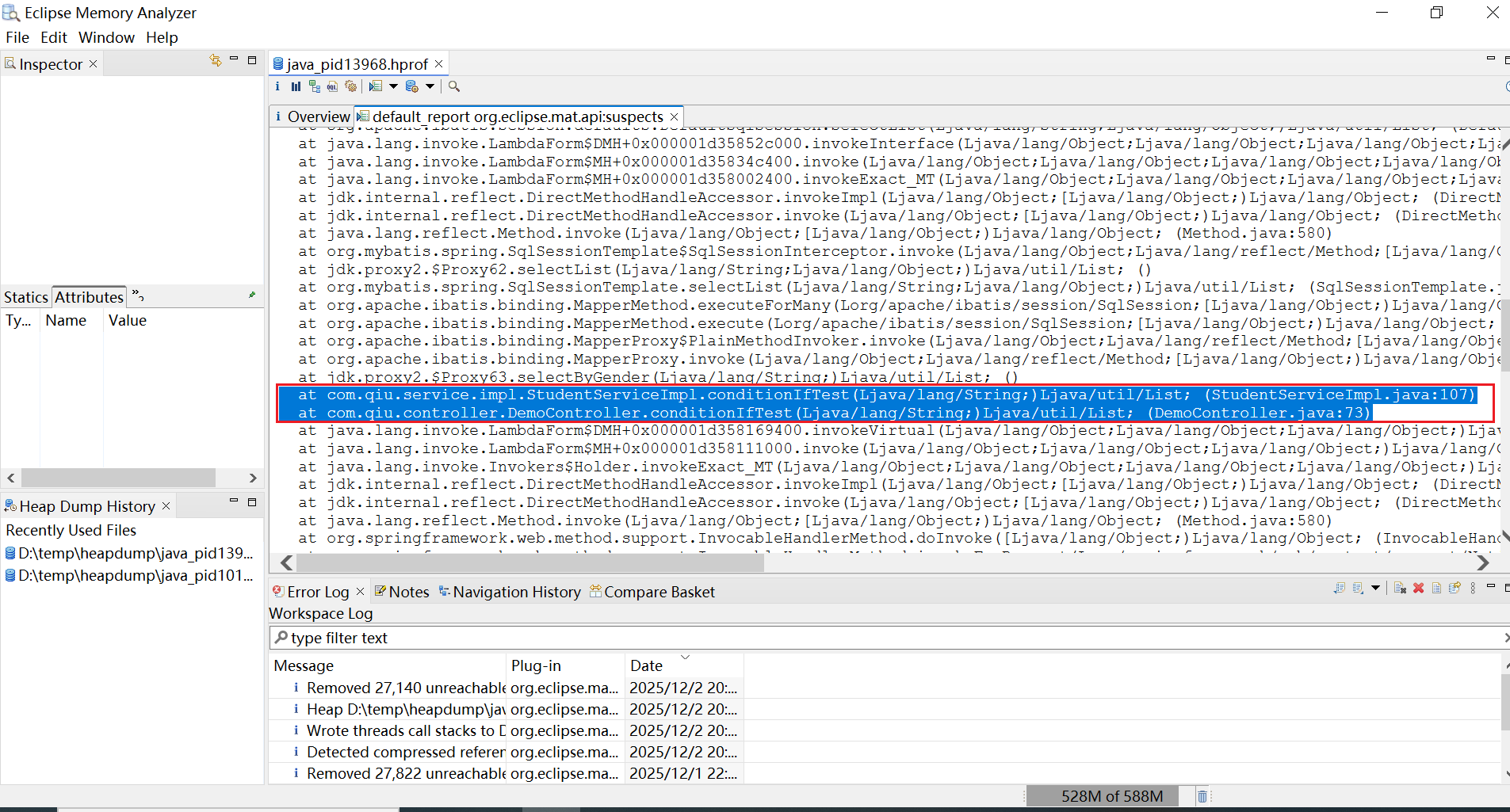1510x812 pixels.
Task: Click the red Delete Log icon
Action: click(x=1419, y=588)
